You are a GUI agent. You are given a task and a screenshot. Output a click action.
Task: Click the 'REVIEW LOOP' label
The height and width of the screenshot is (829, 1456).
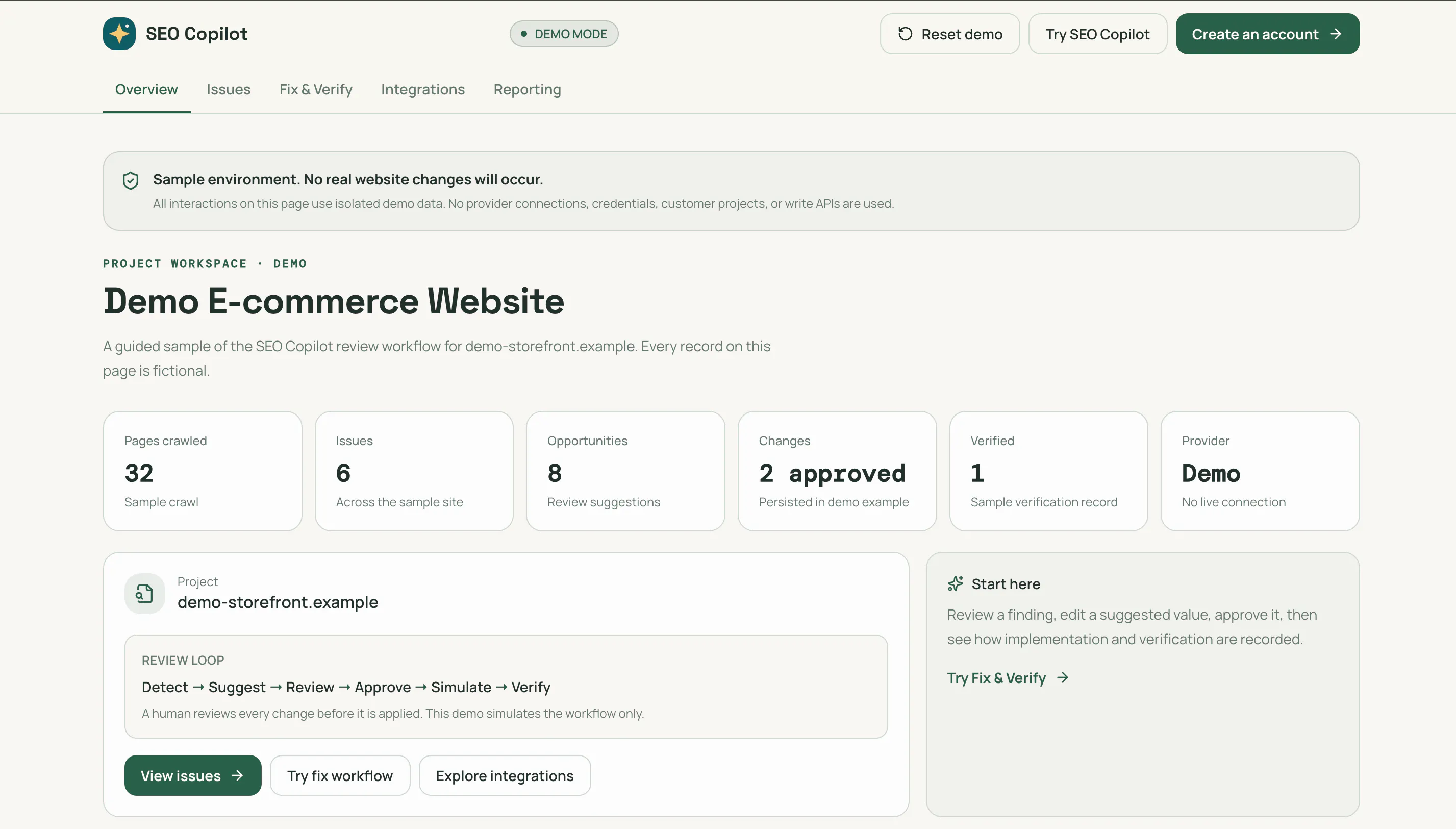(183, 660)
